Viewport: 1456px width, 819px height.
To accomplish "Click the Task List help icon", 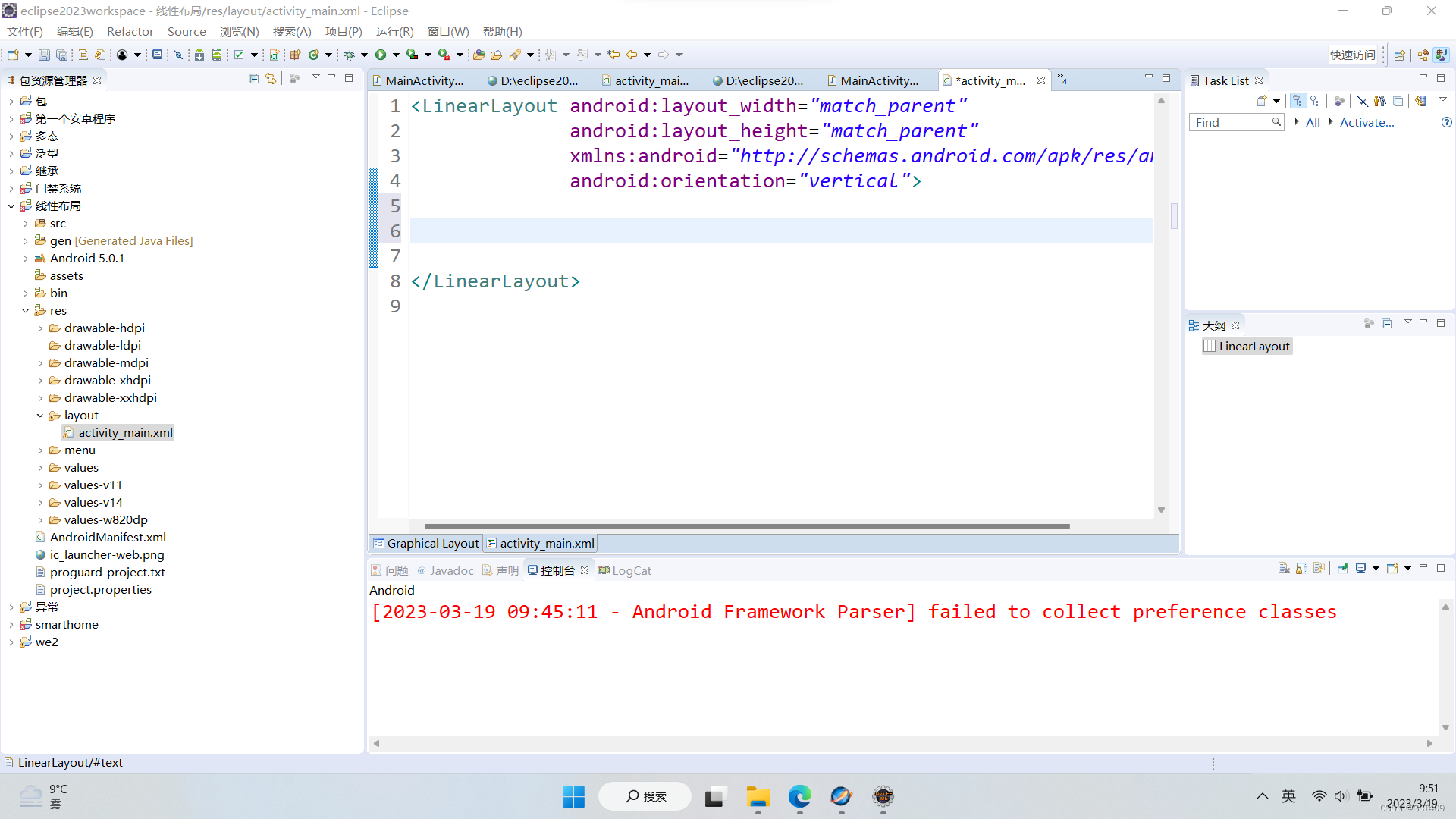I will pyautogui.click(x=1446, y=122).
